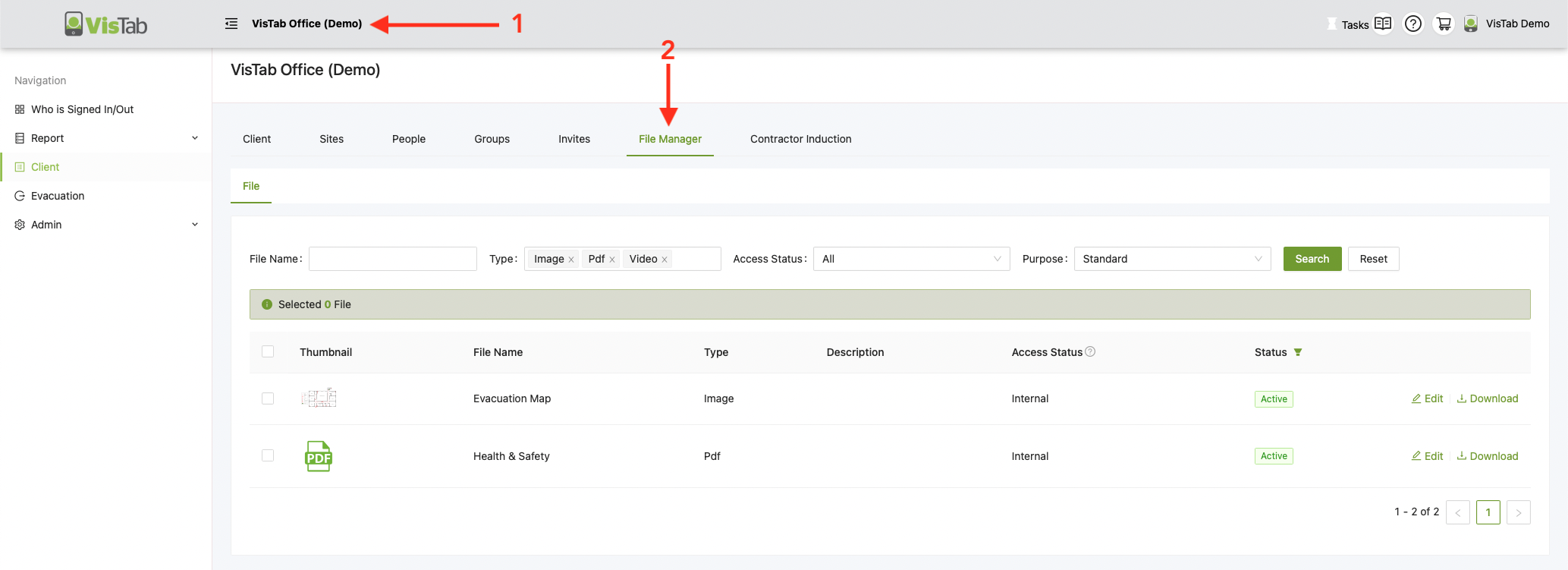Screen dimensions: 1568x570
Task: Click the File Name input field
Action: point(392,259)
